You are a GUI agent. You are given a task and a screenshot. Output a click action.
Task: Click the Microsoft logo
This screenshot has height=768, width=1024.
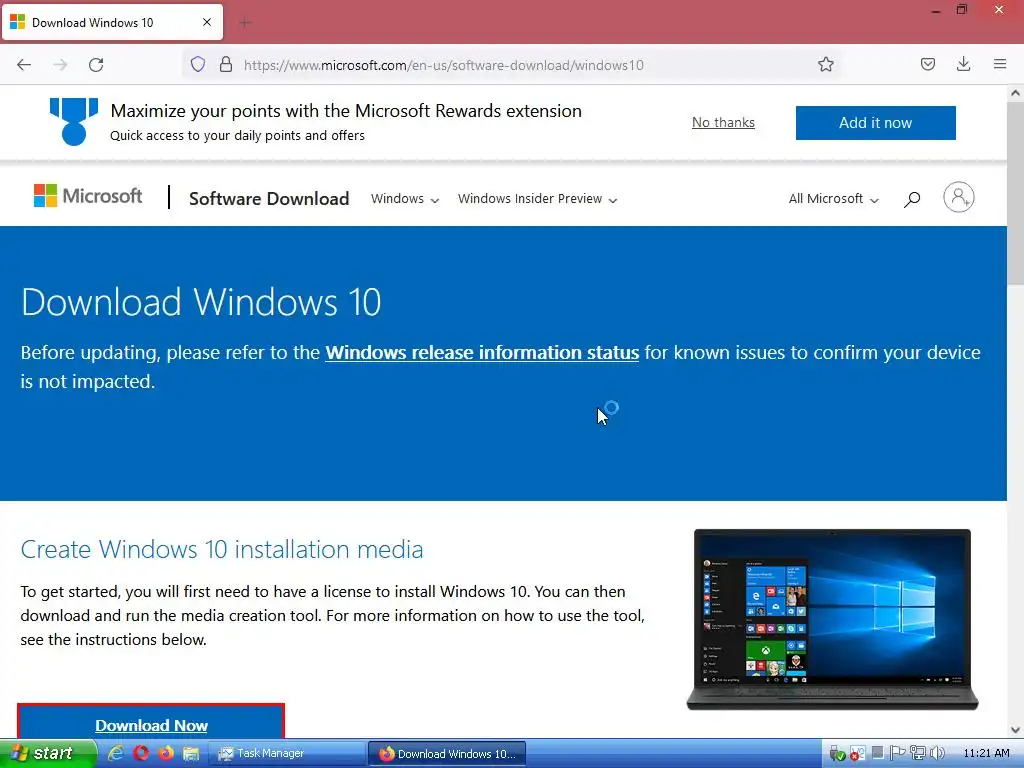[88, 196]
